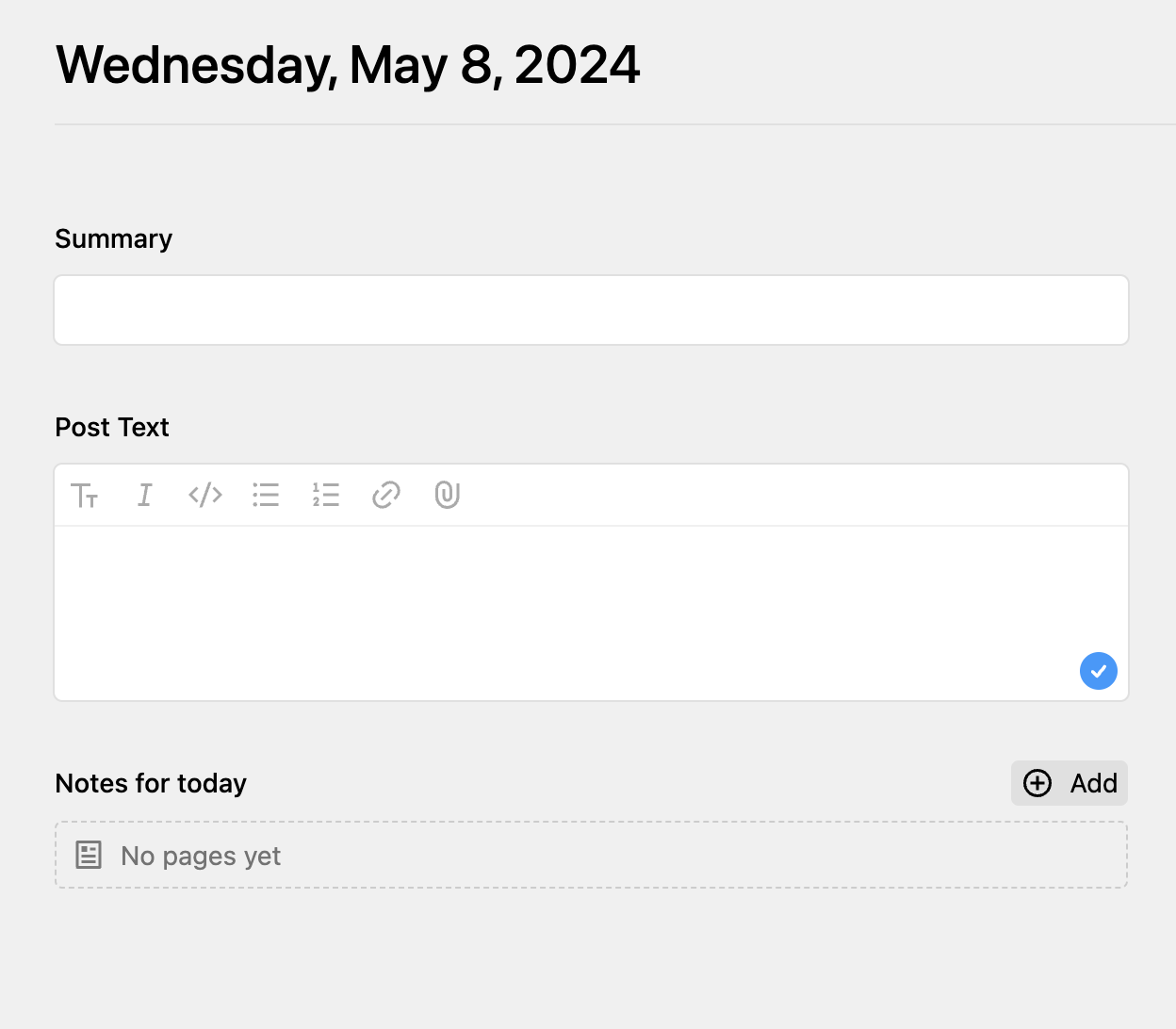This screenshot has height=1029, width=1176.
Task: Click the Wednesday, May 8, 2024 heading
Action: tap(348, 65)
